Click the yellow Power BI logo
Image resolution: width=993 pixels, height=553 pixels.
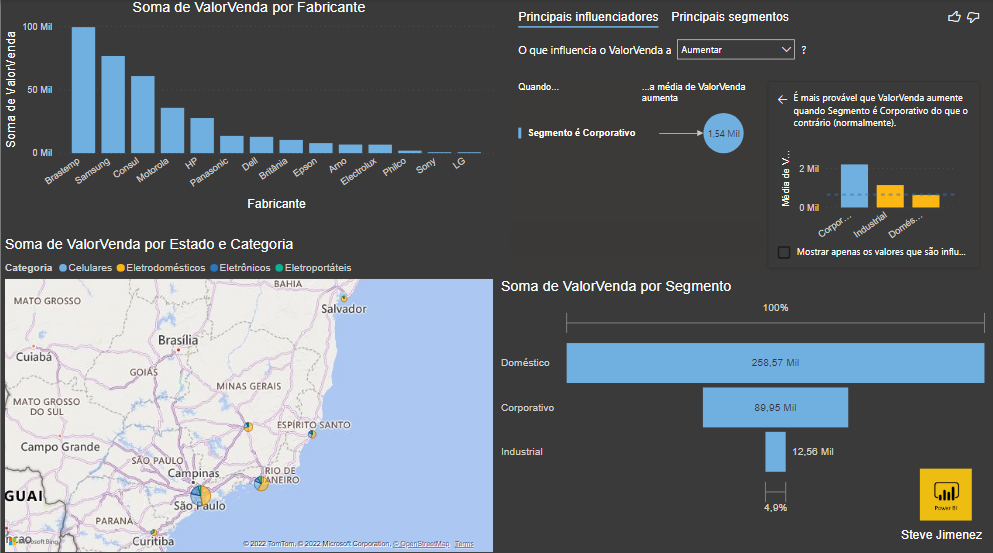coord(946,494)
